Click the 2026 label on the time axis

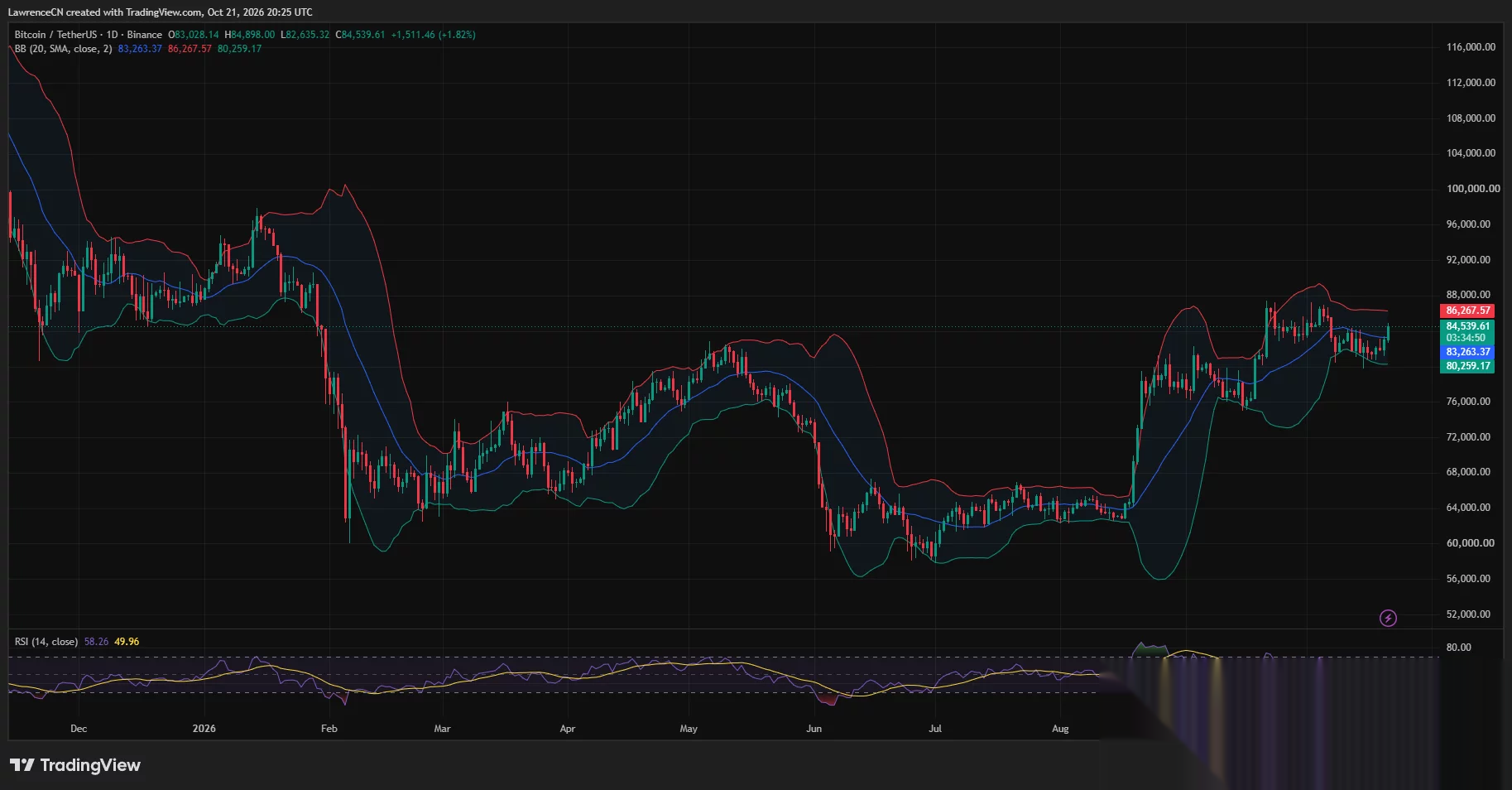[x=204, y=729]
